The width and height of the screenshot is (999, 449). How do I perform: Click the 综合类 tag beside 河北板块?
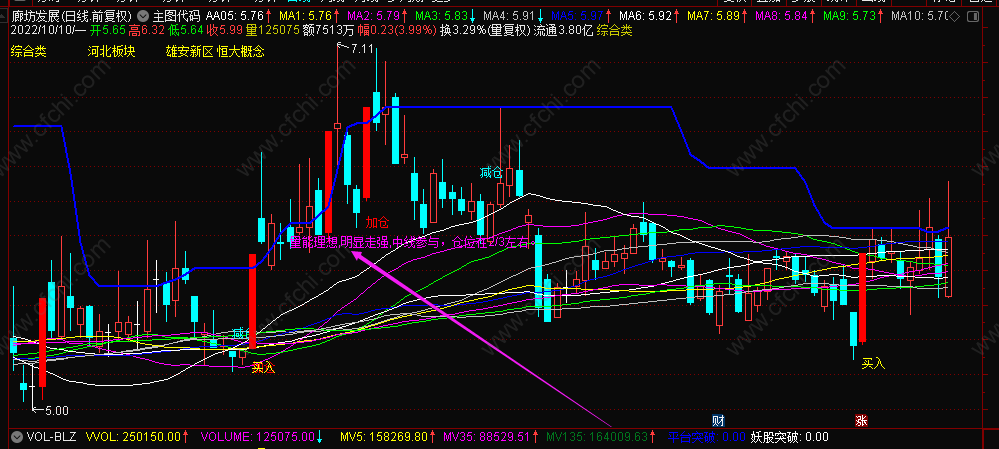point(29,52)
